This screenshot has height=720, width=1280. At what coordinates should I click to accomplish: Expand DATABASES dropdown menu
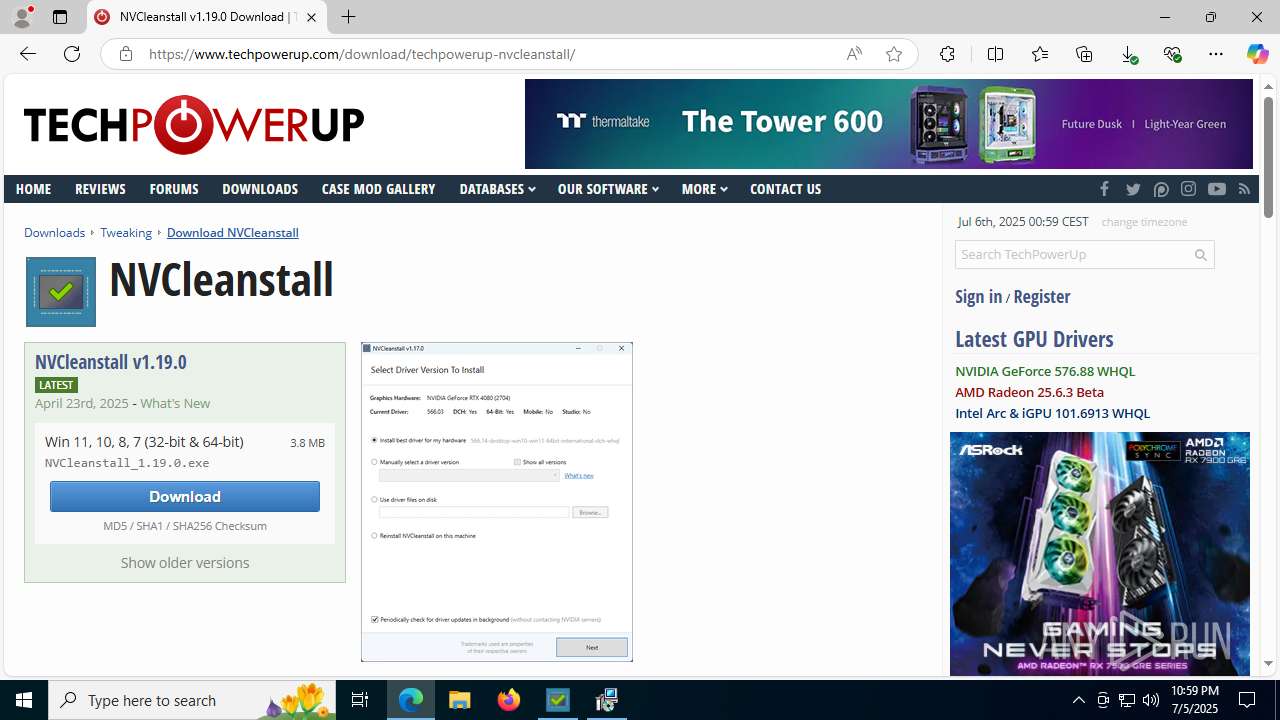[x=497, y=189]
